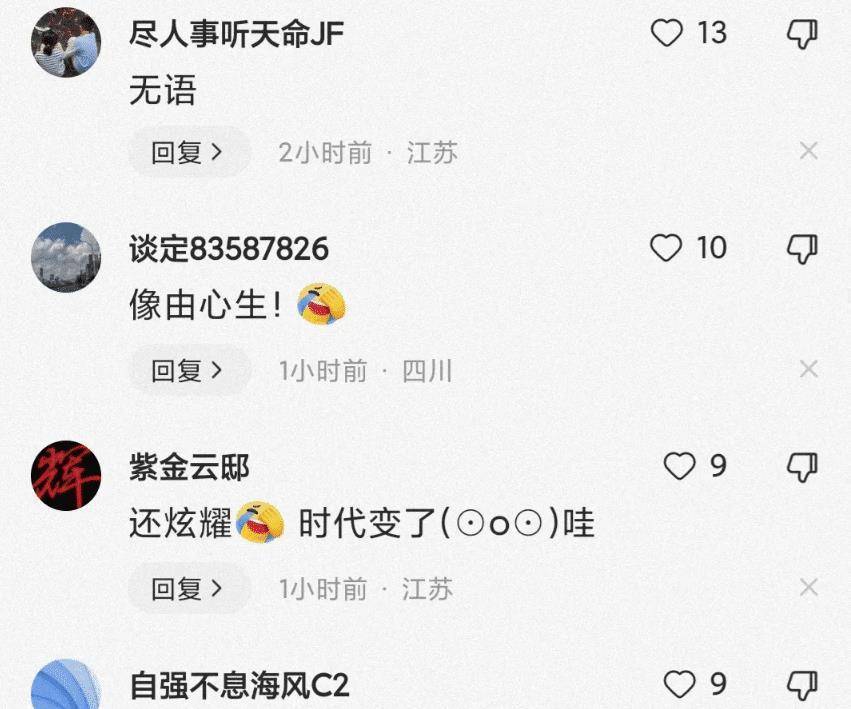This screenshot has width=851, height=709.
Task: Like the comment by 尽人事听天命JF
Action: (666, 33)
